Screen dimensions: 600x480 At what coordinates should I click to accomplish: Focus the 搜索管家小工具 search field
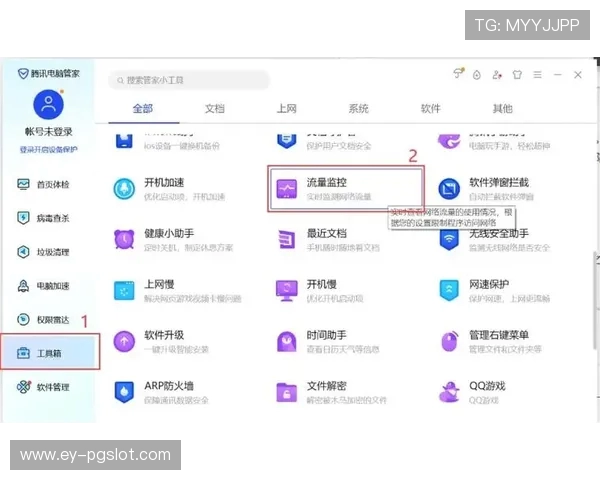[189, 80]
